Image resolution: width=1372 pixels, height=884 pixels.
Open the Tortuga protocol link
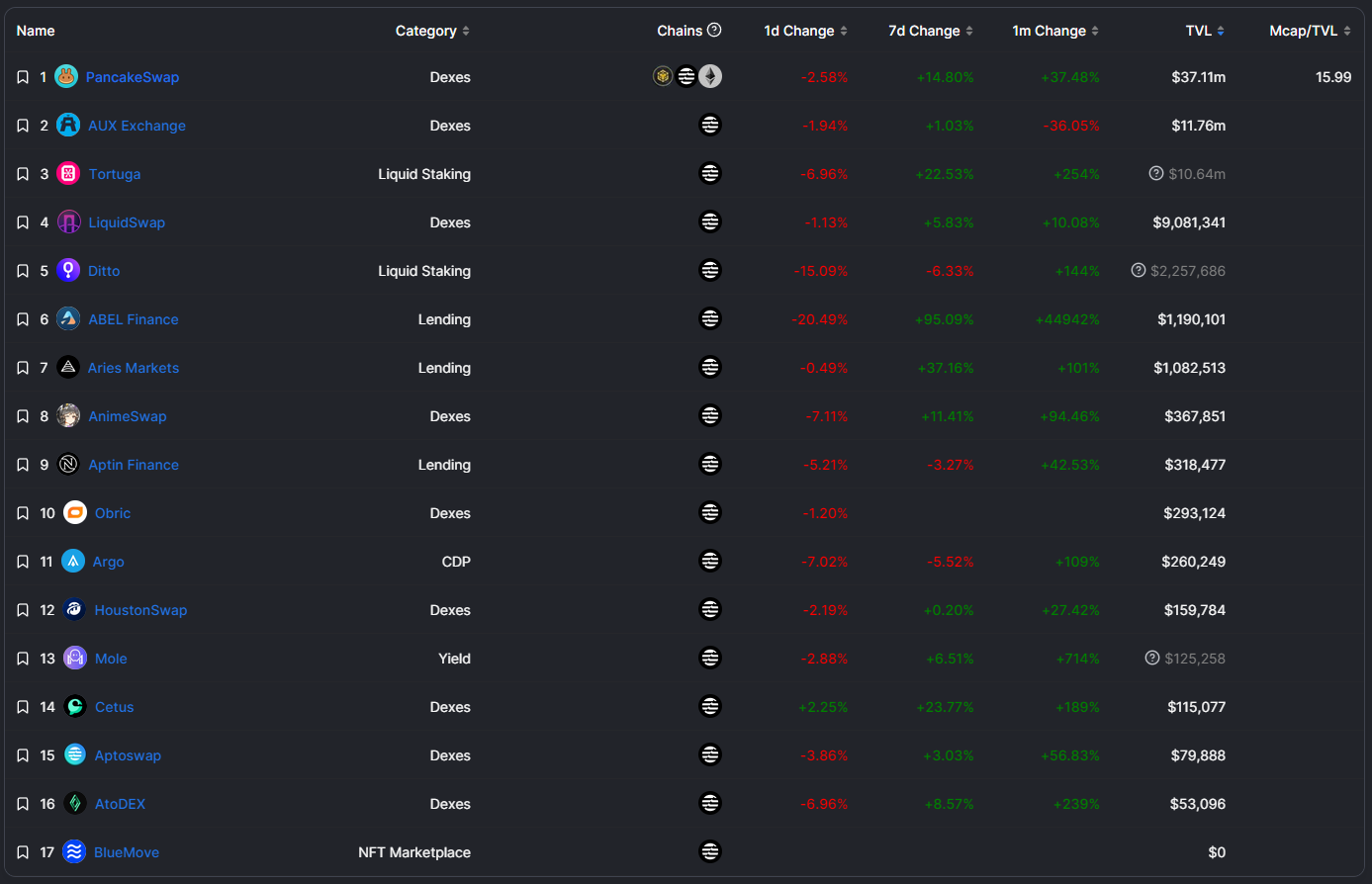[x=115, y=174]
